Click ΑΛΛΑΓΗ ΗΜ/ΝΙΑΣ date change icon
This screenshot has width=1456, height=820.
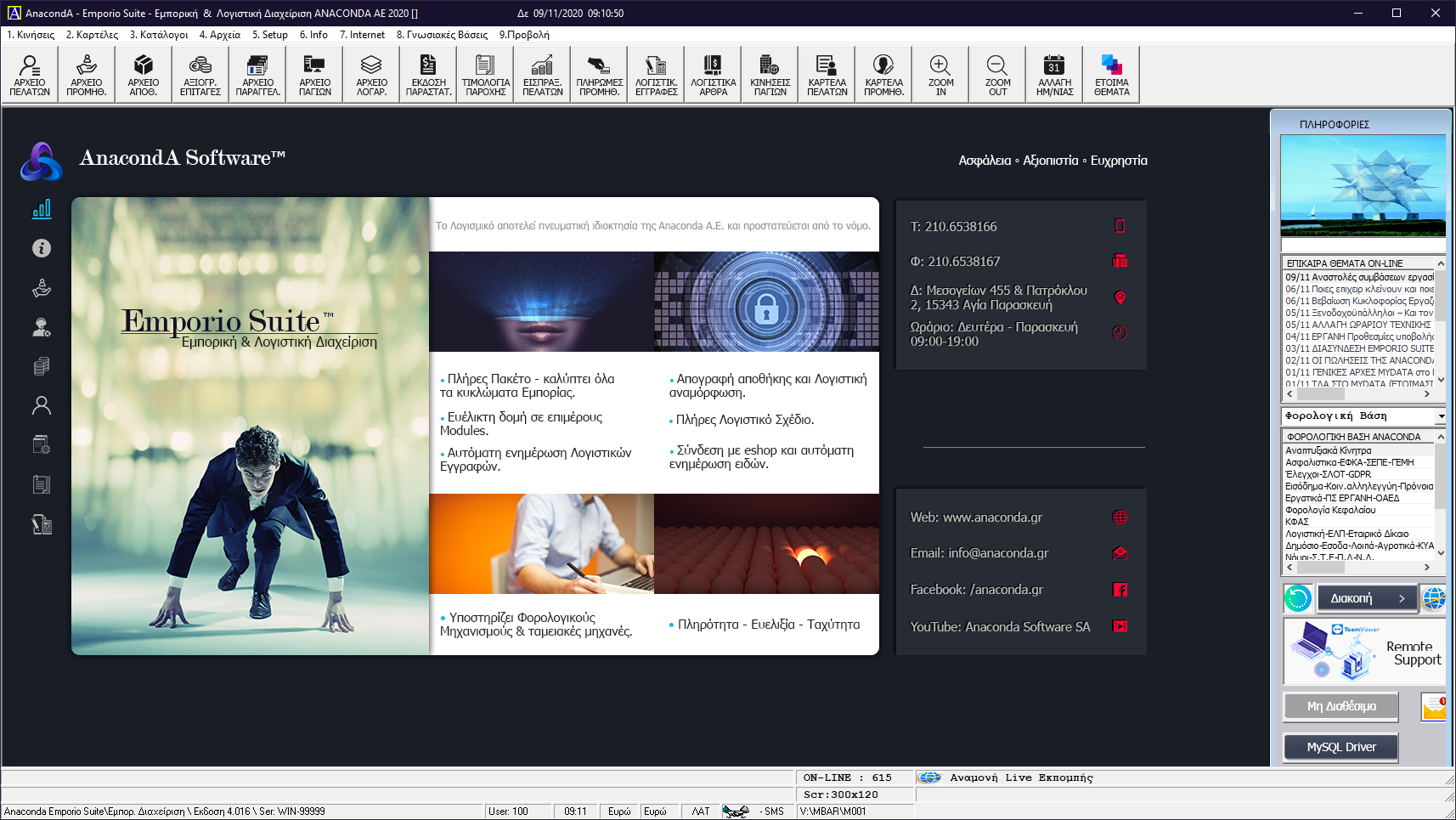point(1054,75)
